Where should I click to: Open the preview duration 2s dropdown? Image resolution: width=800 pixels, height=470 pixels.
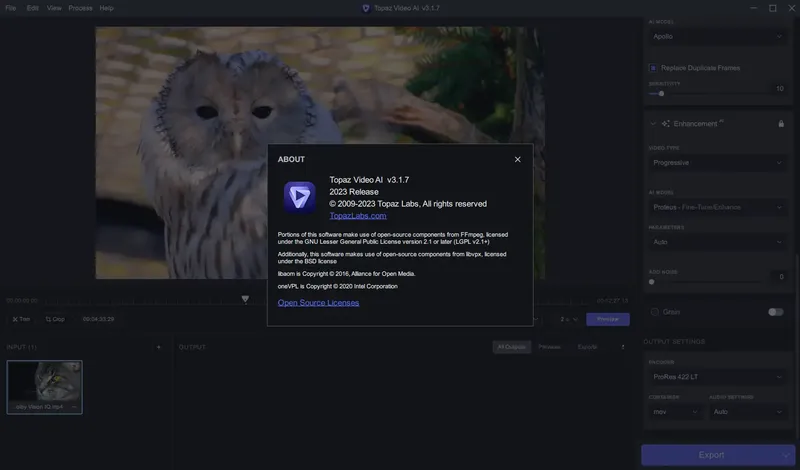pos(569,319)
